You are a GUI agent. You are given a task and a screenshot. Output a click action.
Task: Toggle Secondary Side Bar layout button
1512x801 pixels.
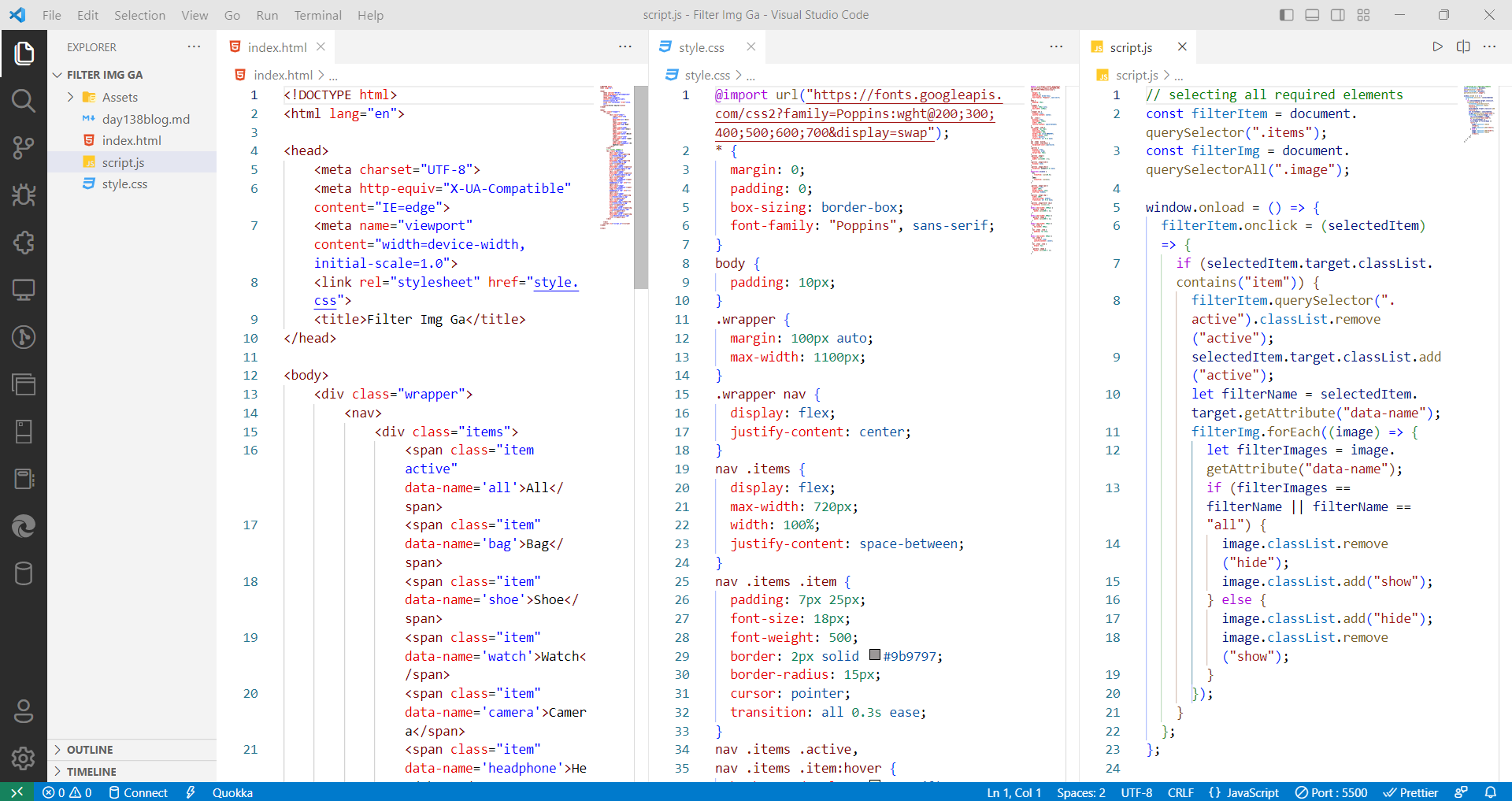pos(1338,15)
